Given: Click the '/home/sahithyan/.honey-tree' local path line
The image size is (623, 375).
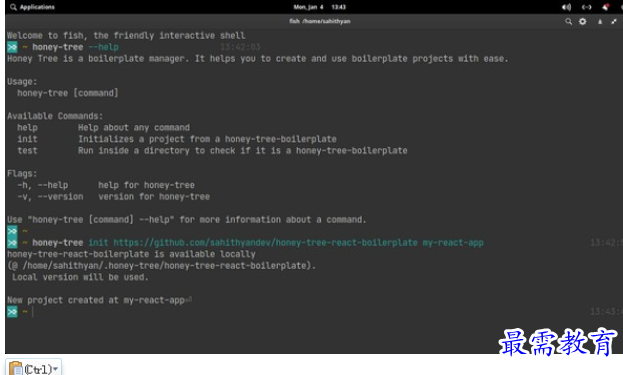Looking at the screenshot, I should pyautogui.click(x=161, y=266).
